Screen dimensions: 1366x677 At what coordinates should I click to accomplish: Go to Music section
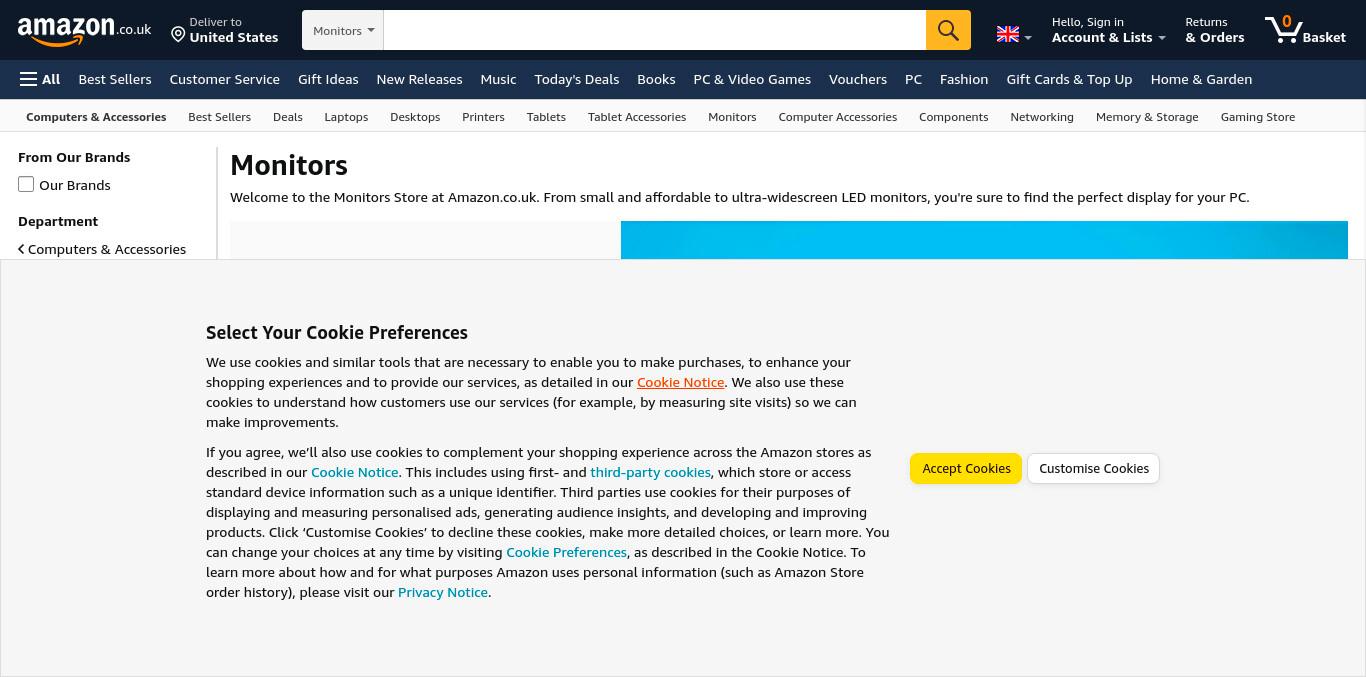pyautogui.click(x=498, y=79)
